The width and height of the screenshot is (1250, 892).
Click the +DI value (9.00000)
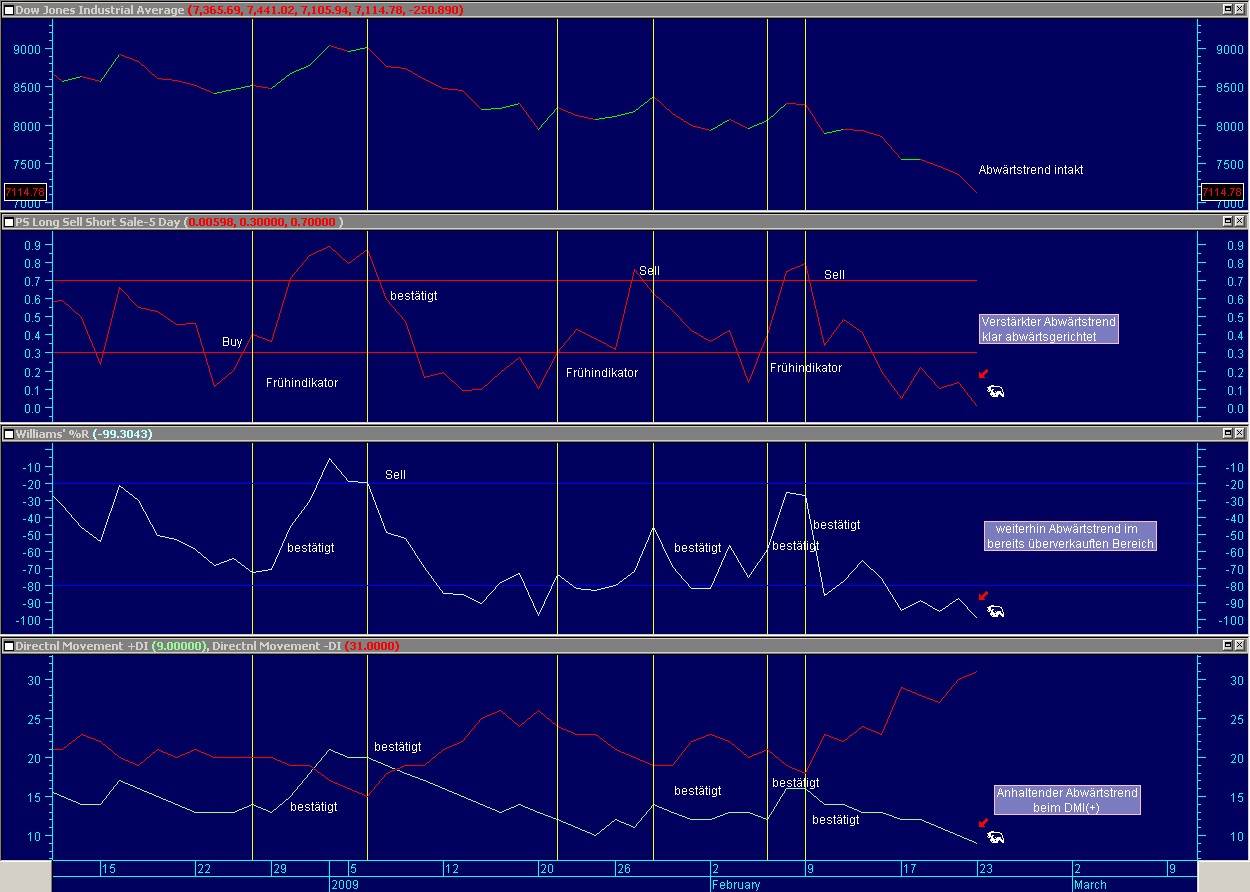180,646
